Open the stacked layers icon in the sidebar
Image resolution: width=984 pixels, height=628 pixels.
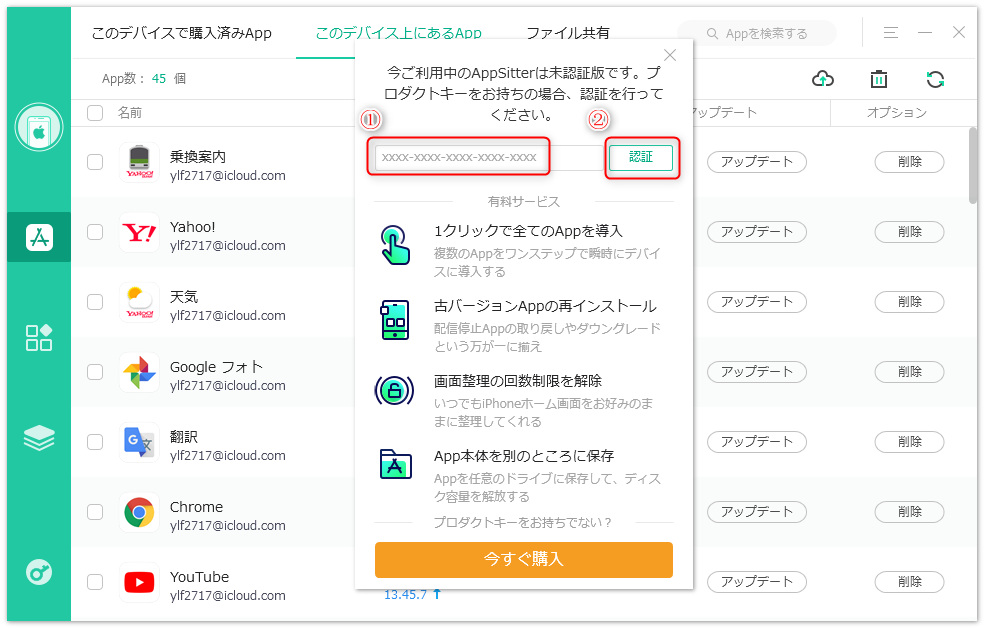39,438
